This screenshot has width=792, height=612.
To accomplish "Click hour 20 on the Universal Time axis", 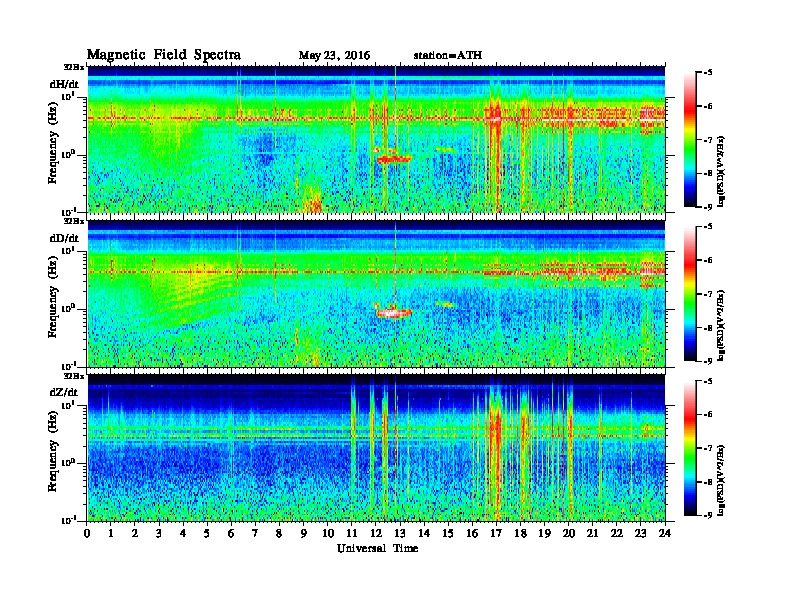I will pyautogui.click(x=568, y=533).
